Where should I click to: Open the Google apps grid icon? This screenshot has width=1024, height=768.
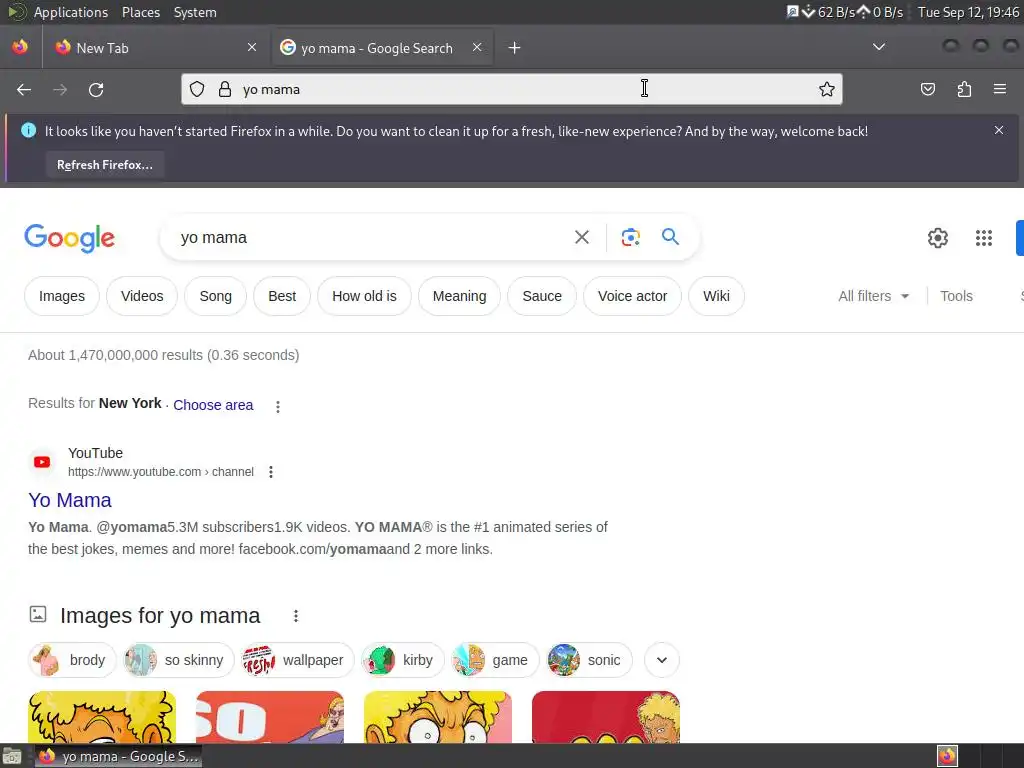coord(984,238)
